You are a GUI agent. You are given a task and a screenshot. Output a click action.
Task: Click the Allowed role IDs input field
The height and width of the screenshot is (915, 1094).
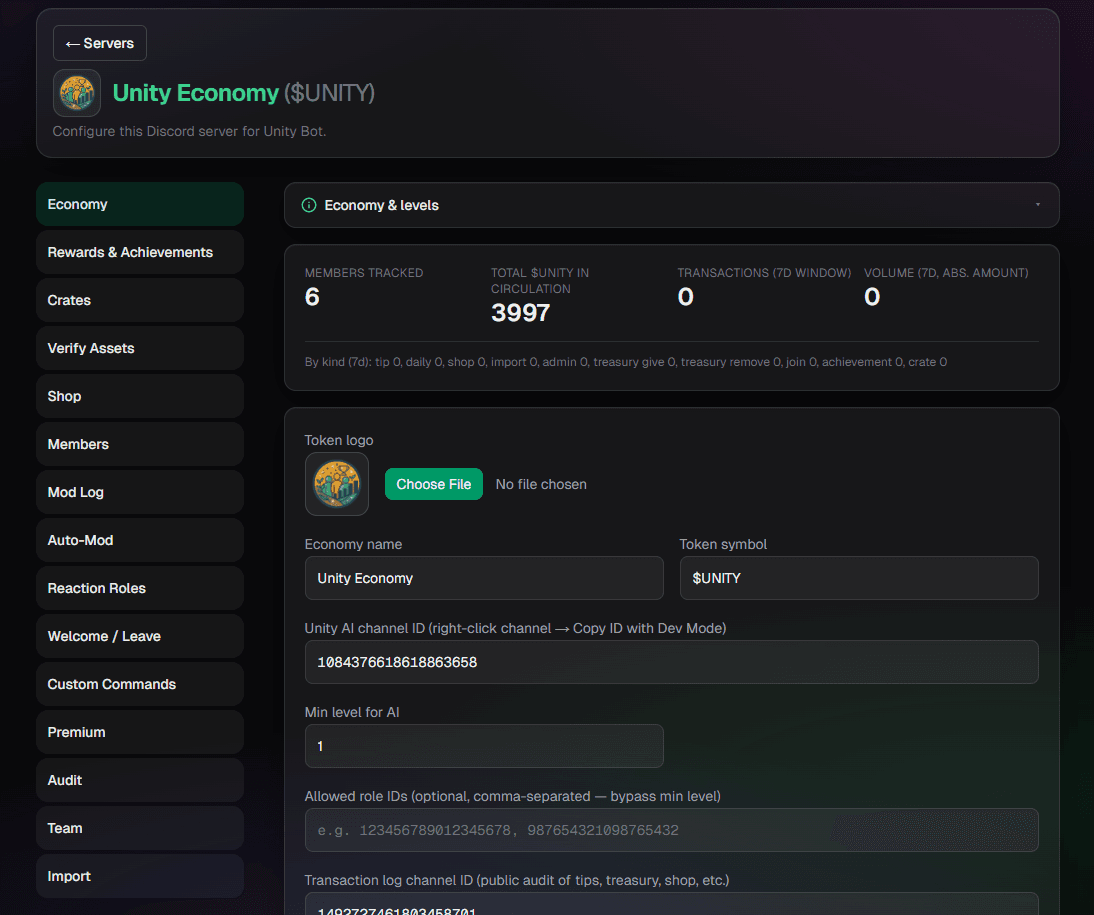[671, 830]
